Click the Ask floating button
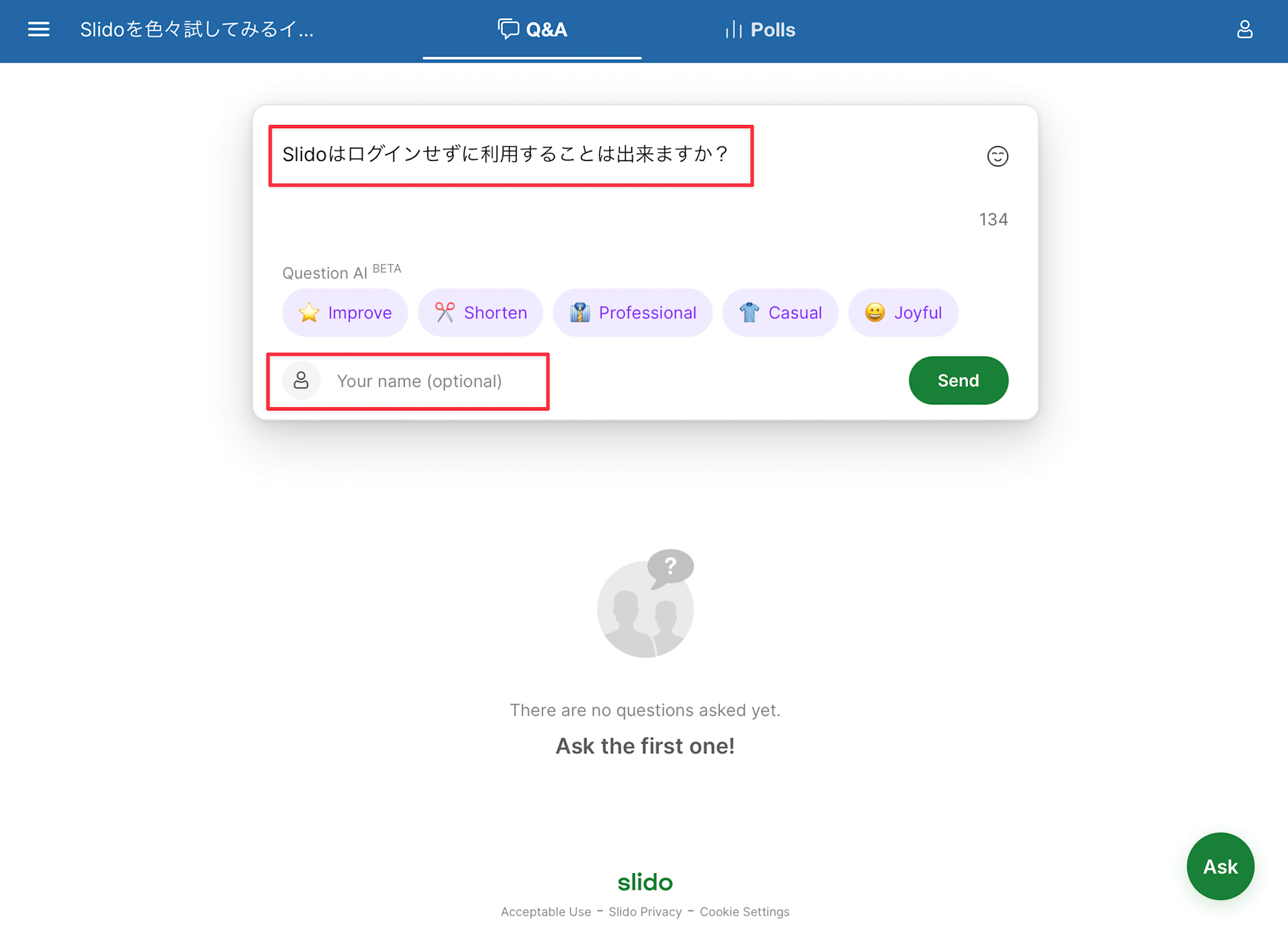 click(x=1220, y=866)
